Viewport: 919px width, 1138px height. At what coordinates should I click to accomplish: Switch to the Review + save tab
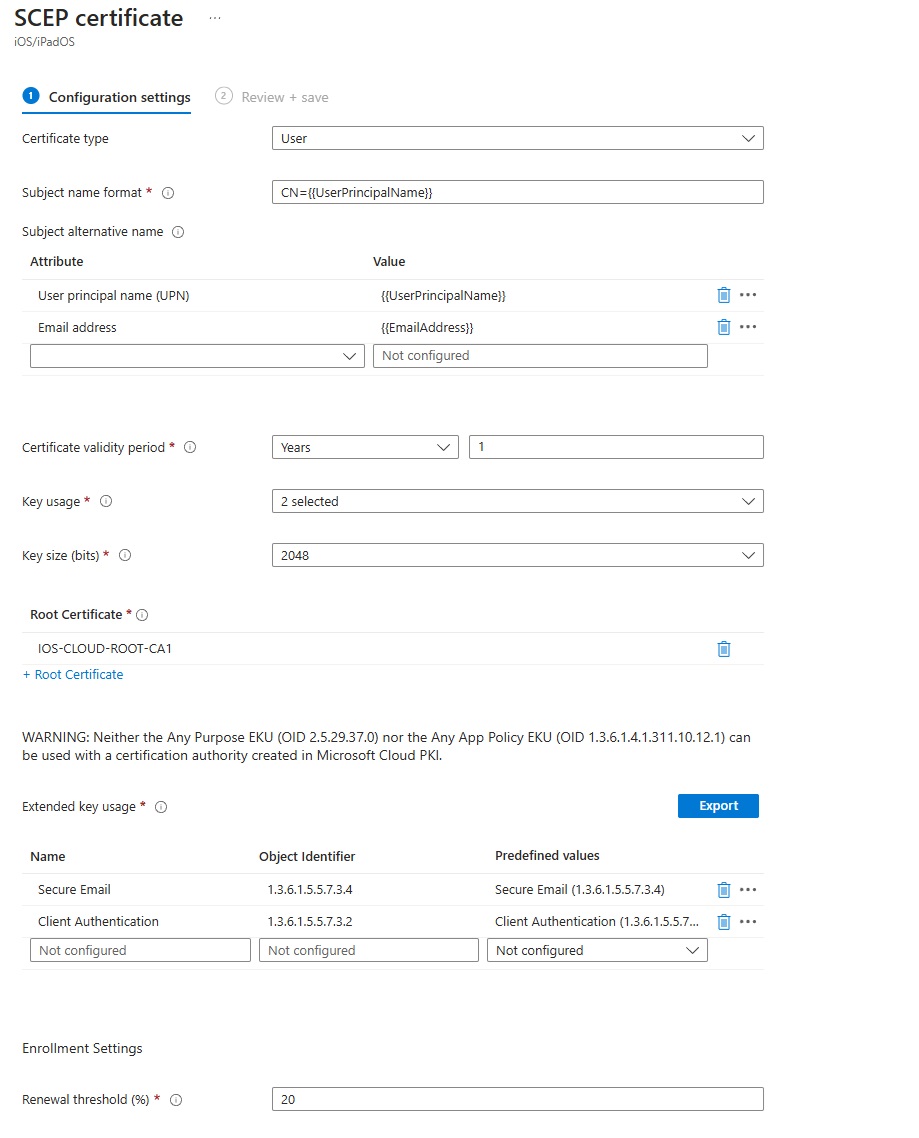(272, 96)
